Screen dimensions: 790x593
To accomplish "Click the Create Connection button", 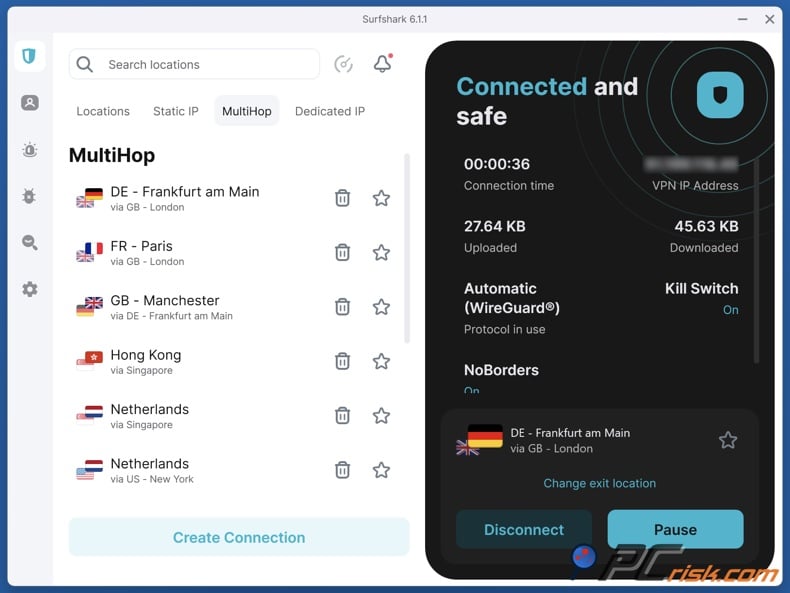I will click(239, 537).
